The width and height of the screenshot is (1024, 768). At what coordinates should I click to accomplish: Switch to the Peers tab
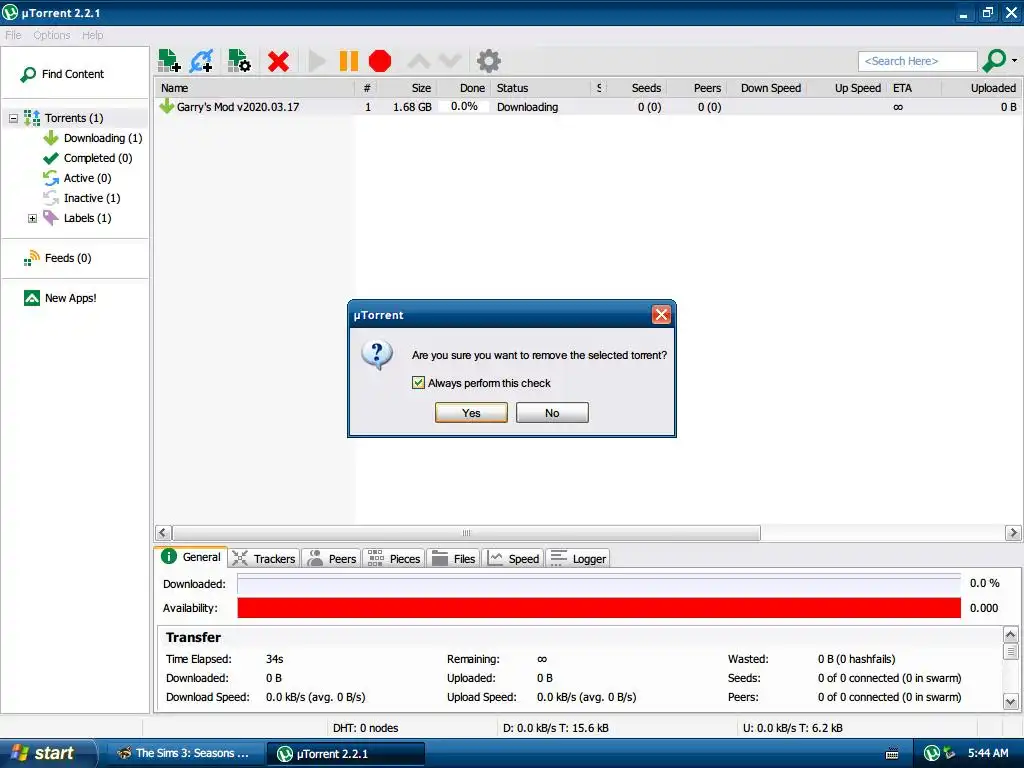coord(332,558)
